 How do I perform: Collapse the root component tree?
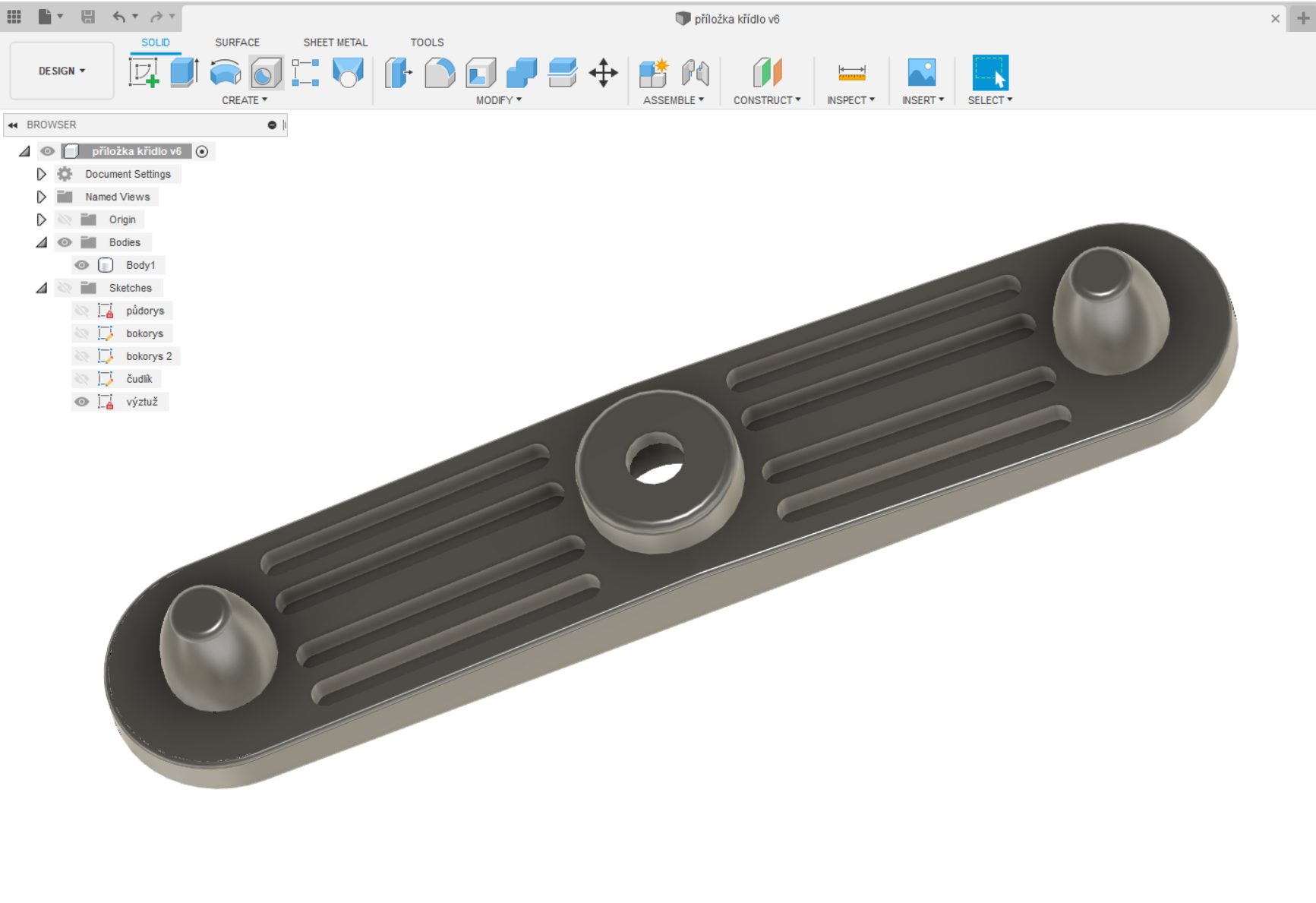coord(24,151)
